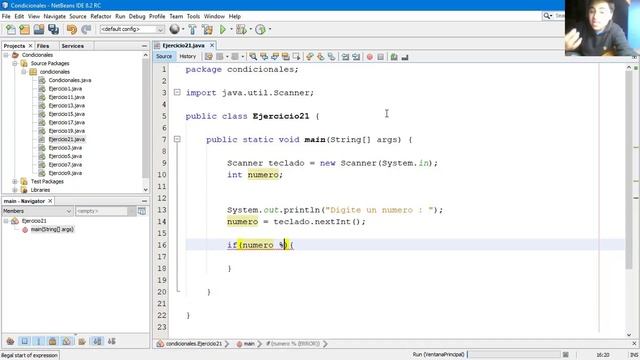This screenshot has width=640, height=360.
Task: Click the New File toolbar icon
Action: pyautogui.click(x=10, y=29)
